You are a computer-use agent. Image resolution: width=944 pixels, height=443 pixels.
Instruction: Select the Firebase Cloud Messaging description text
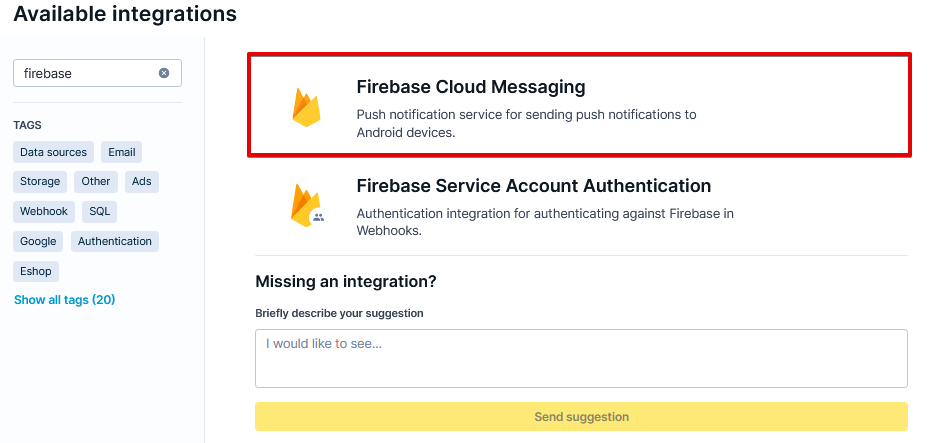(526, 123)
